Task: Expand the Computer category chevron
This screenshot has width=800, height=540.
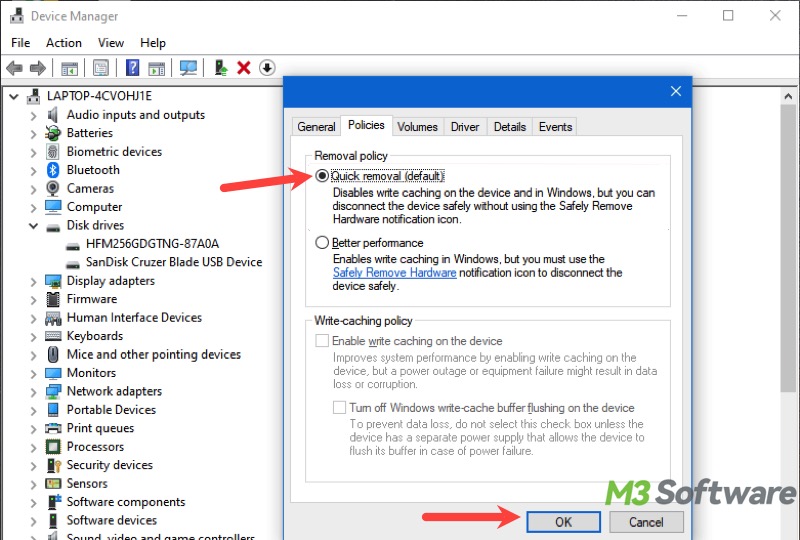Action: [34, 208]
